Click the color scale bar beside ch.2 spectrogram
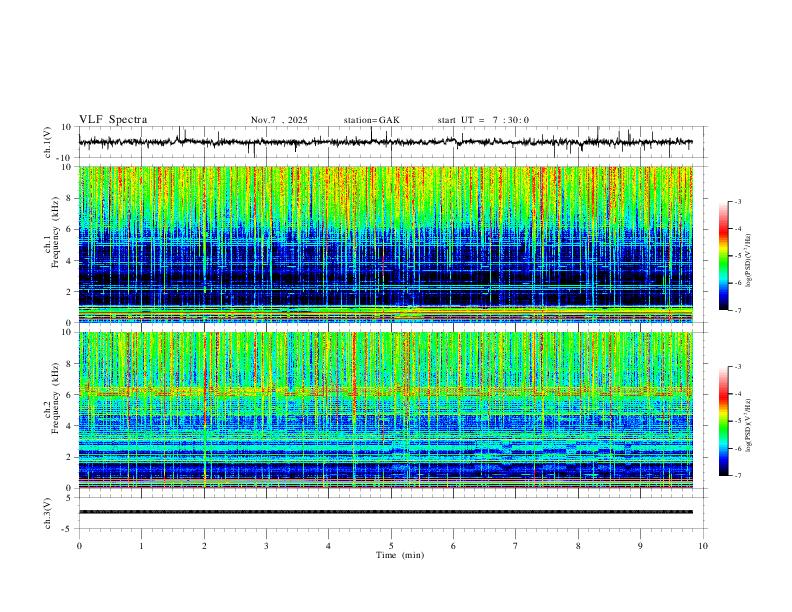Viewport: 792px width, 612px height. pyautogui.click(x=723, y=421)
